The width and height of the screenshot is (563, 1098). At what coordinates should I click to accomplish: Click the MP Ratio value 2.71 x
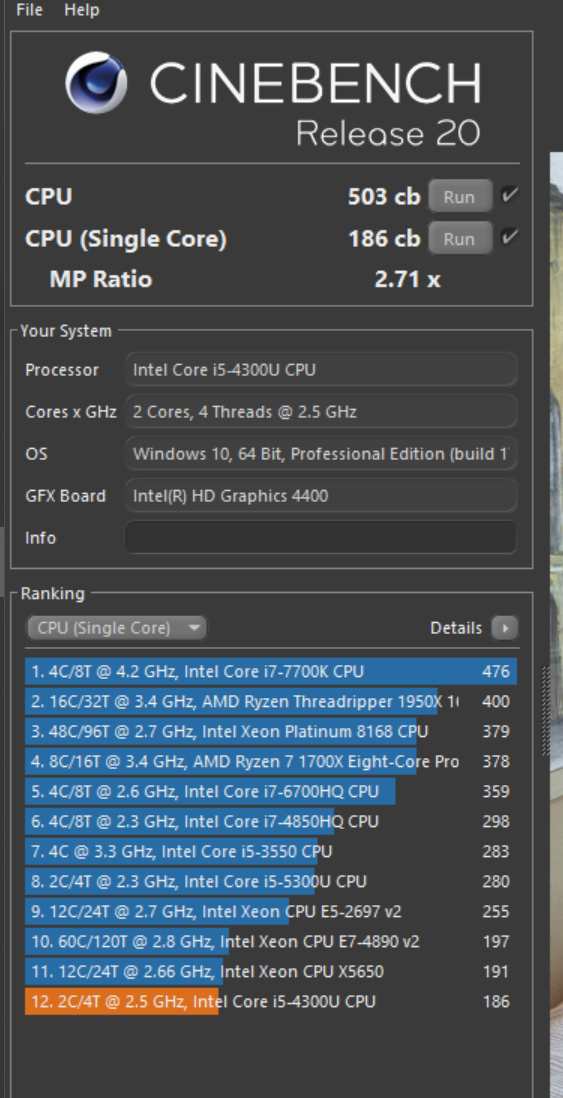click(408, 279)
